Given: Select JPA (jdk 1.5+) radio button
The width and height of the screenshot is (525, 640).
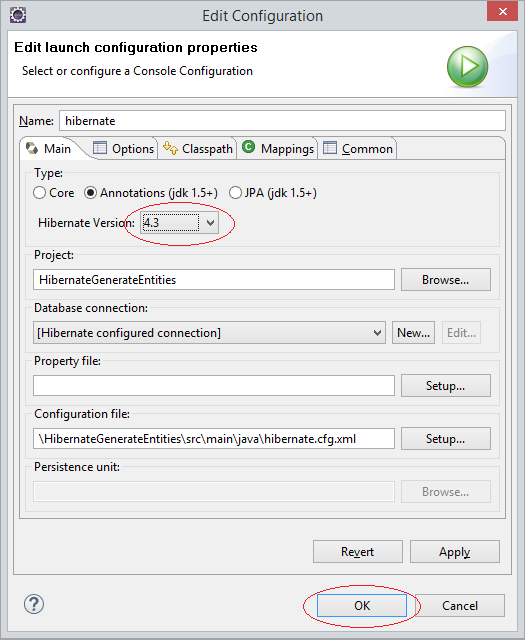Looking at the screenshot, I should pyautogui.click(x=235, y=193).
